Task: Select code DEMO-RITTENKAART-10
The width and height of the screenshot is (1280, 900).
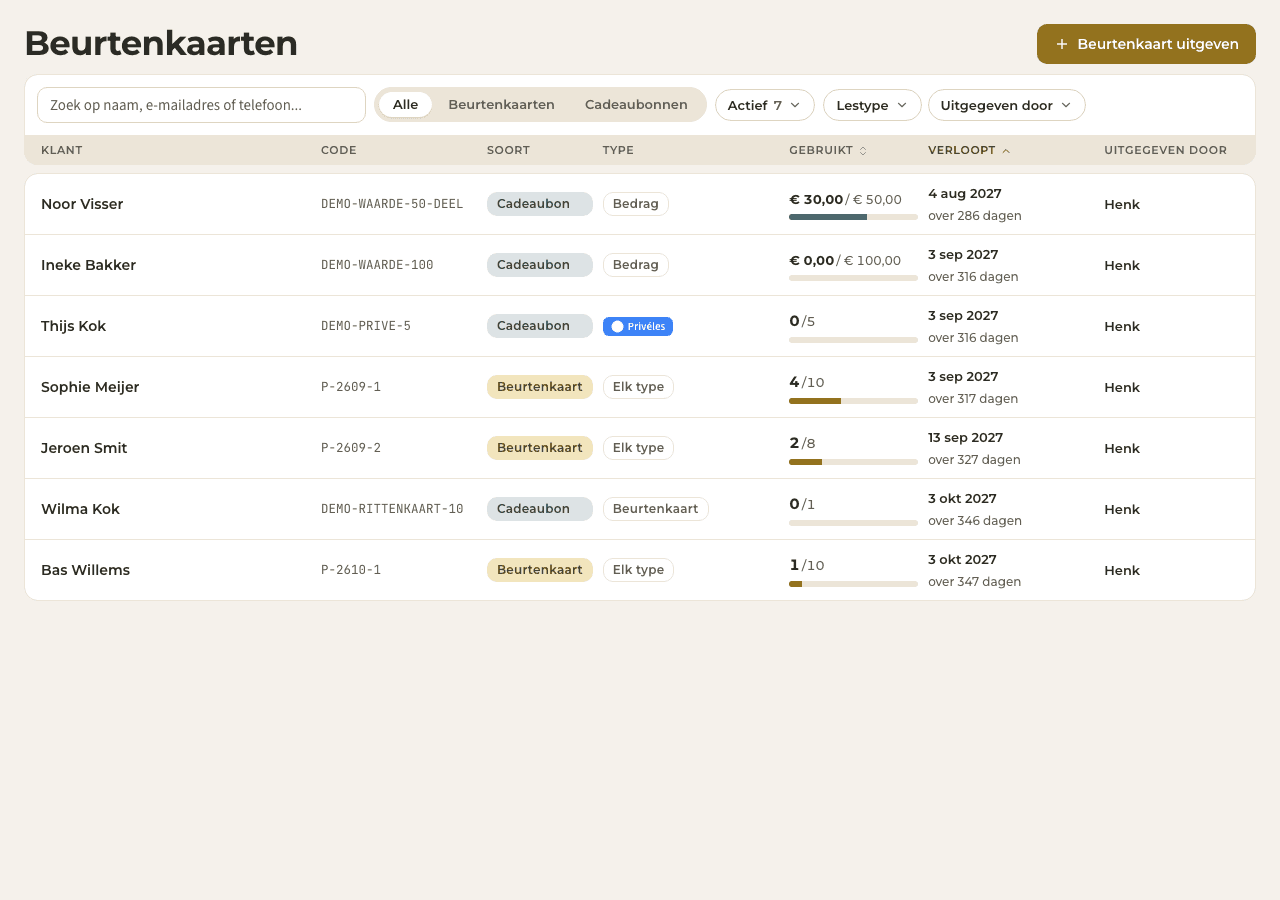Action: point(392,509)
